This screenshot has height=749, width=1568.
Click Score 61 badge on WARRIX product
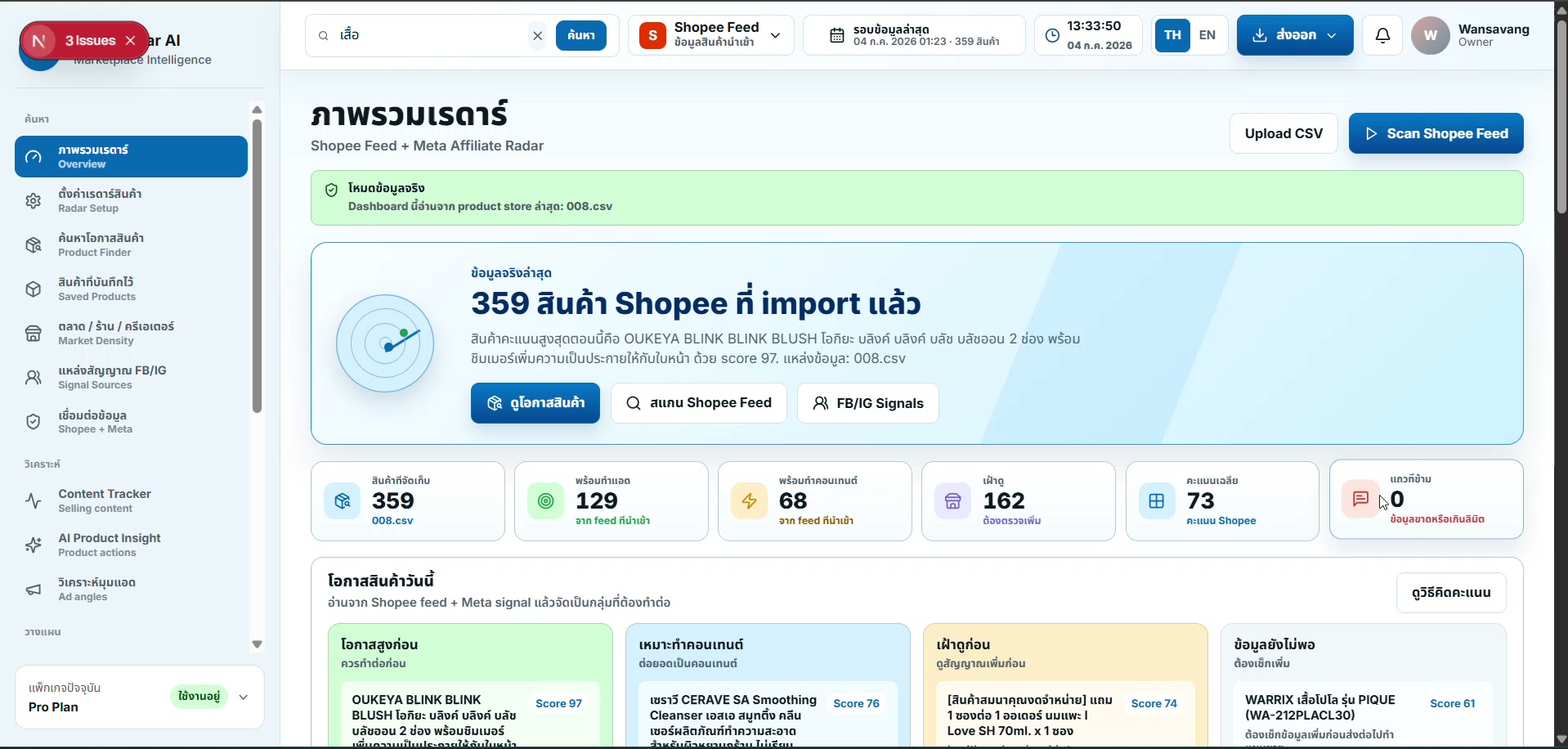[1453, 703]
